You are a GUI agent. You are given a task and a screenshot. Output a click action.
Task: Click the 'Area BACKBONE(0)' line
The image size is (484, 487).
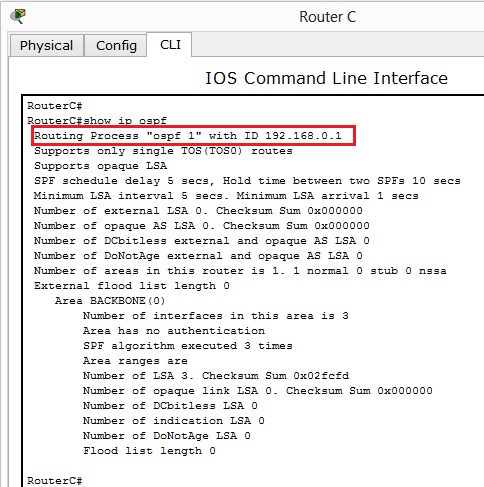point(110,301)
